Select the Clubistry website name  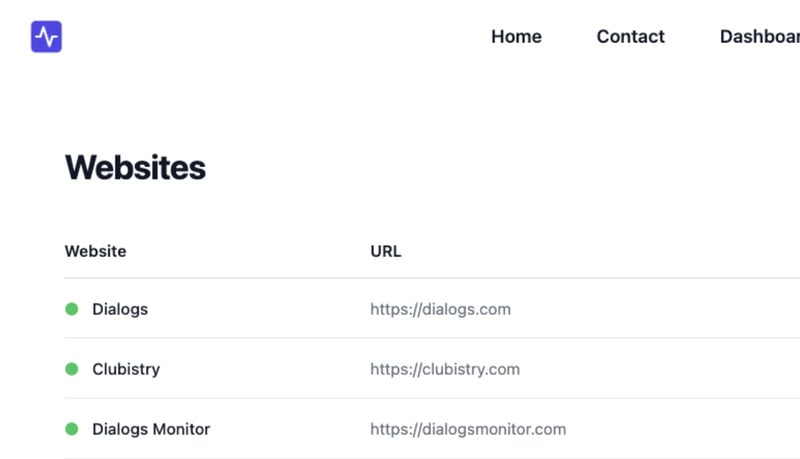tap(126, 369)
